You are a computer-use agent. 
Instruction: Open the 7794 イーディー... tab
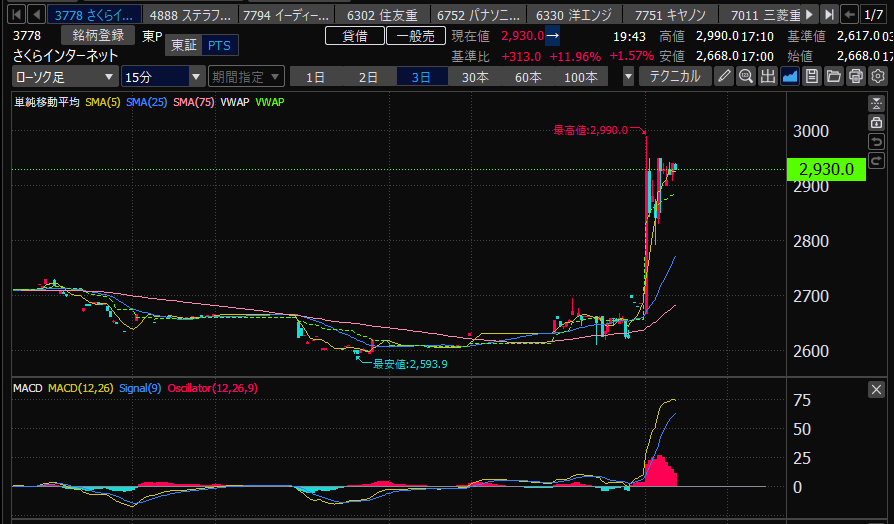click(286, 14)
